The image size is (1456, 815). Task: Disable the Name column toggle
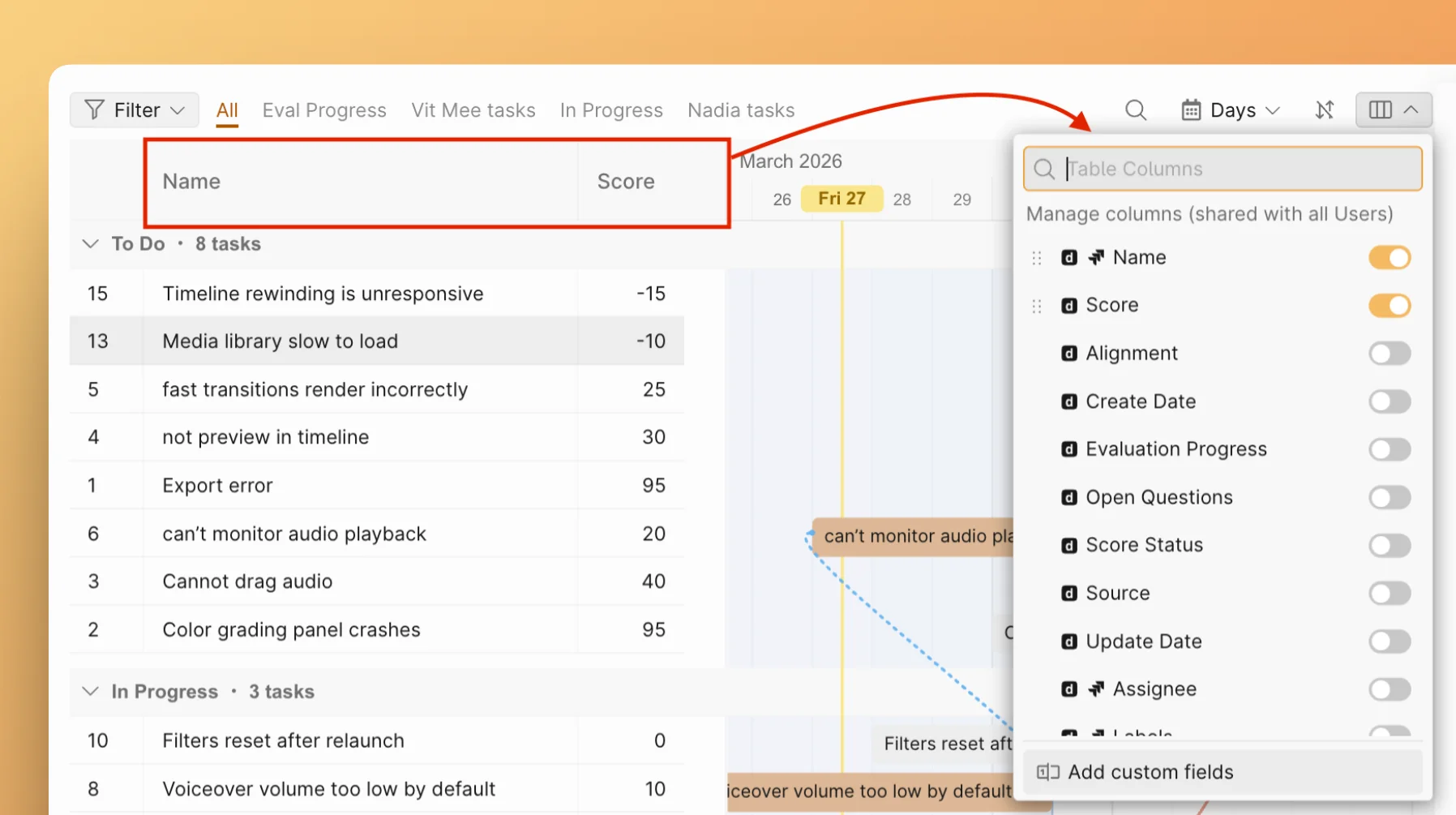coord(1390,258)
